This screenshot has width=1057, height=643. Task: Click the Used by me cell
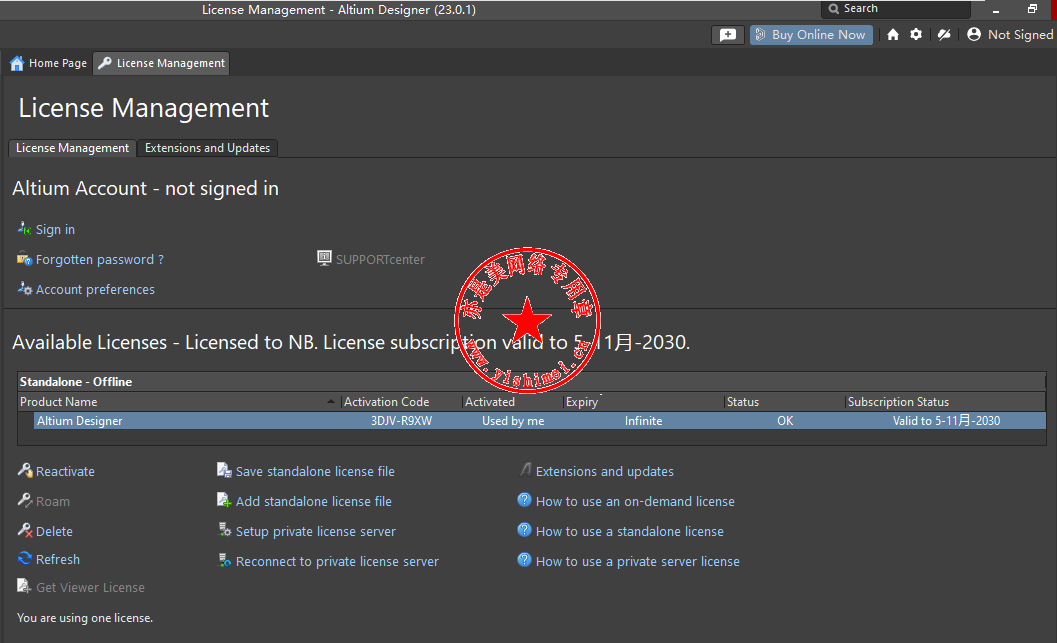tap(513, 421)
